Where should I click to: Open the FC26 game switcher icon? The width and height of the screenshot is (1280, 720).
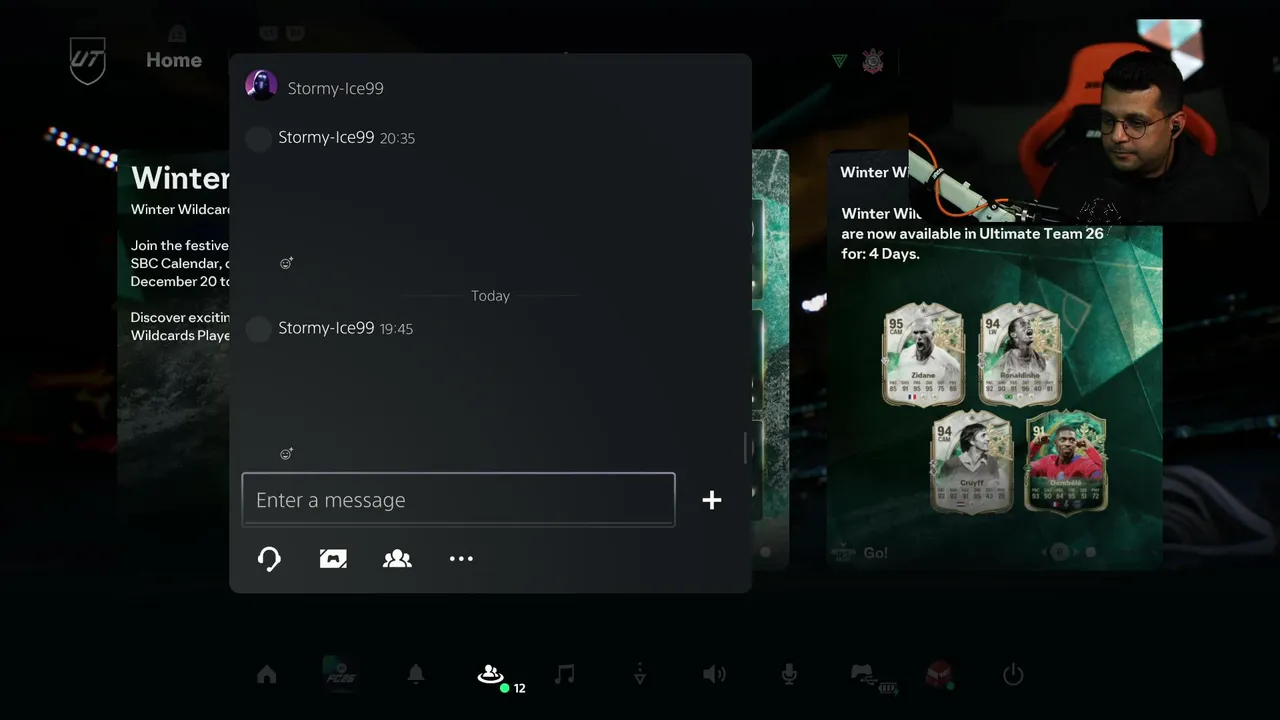(340, 673)
